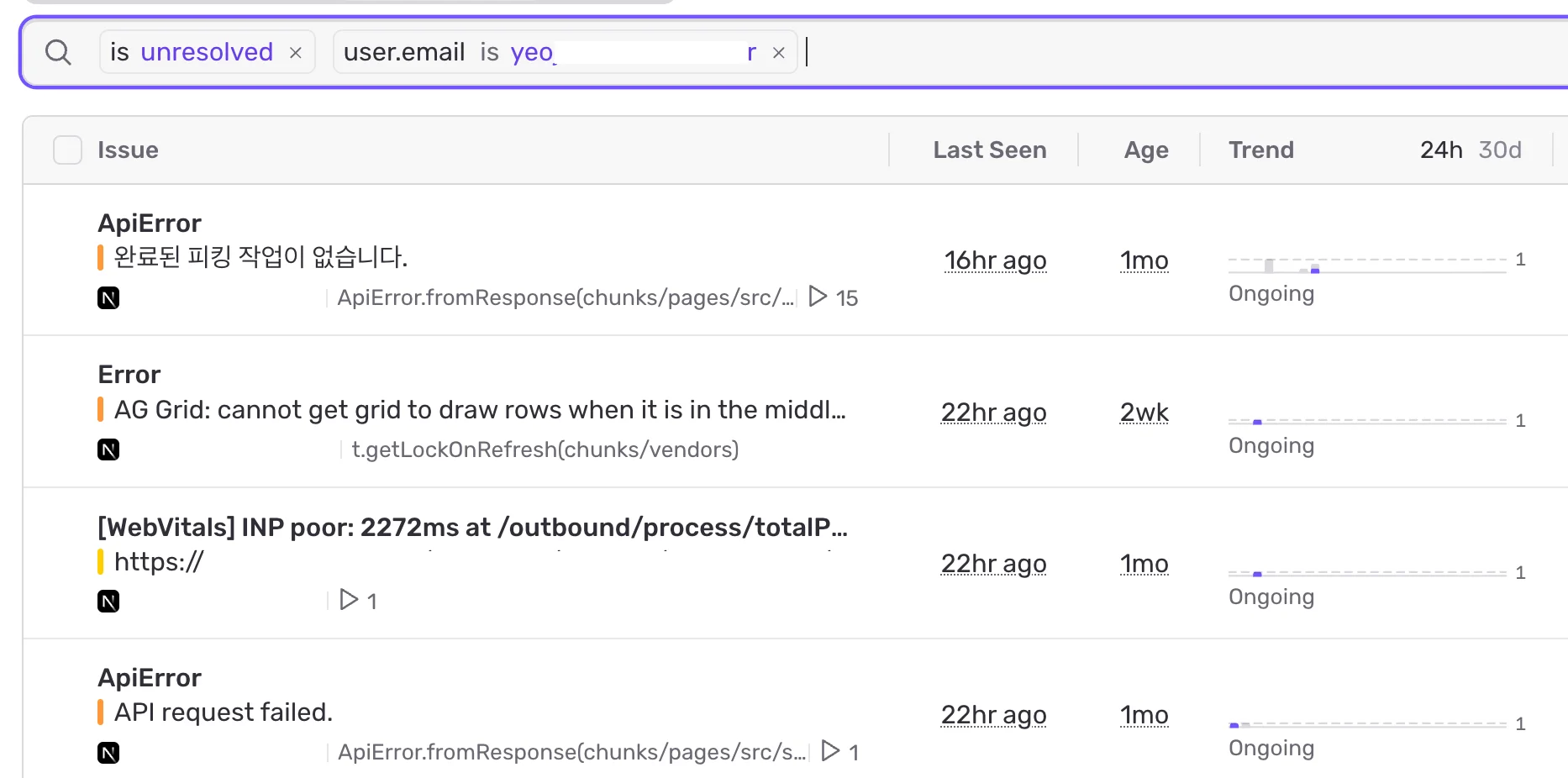Open the ApiError issue with Korean picking message

[150, 223]
